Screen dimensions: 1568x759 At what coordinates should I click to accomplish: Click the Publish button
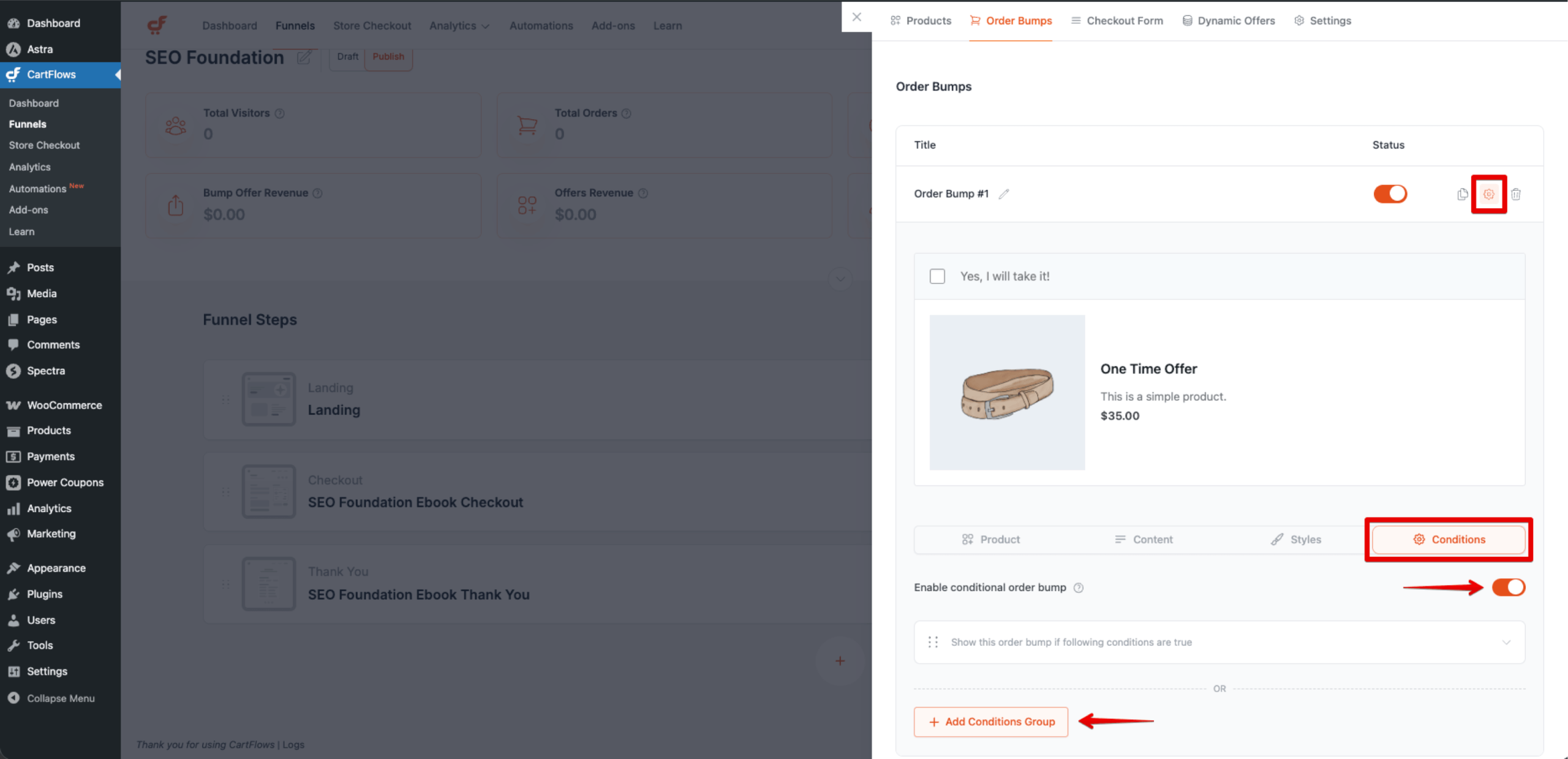[388, 56]
